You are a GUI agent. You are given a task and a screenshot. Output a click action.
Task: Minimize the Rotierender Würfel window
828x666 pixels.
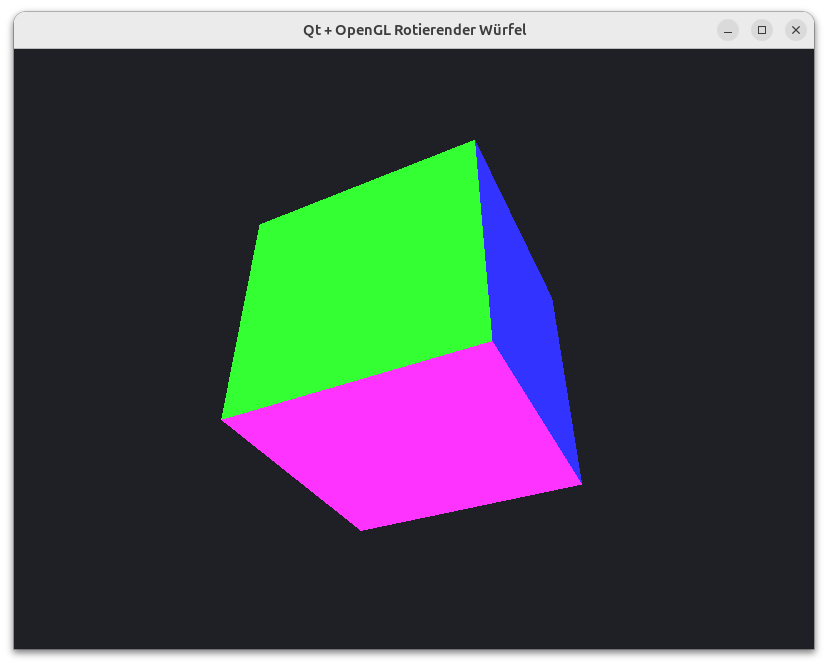click(728, 30)
